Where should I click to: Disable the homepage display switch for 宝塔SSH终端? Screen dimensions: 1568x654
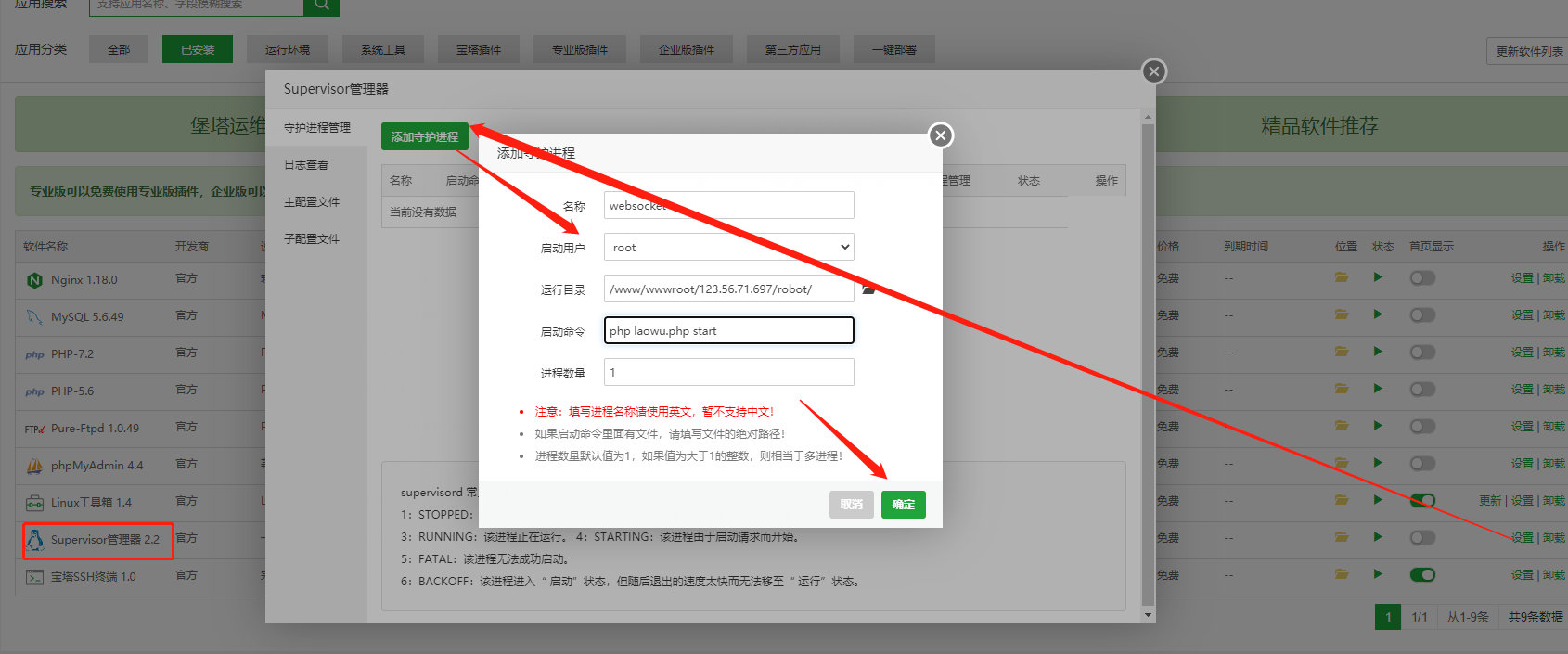pos(1422,575)
